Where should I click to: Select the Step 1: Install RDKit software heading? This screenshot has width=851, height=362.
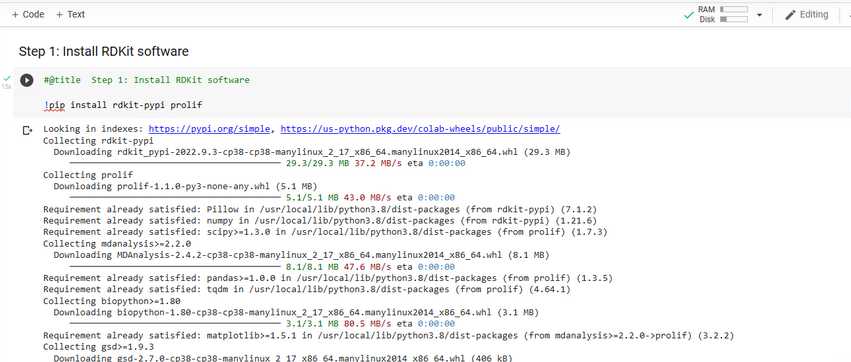pos(104,52)
